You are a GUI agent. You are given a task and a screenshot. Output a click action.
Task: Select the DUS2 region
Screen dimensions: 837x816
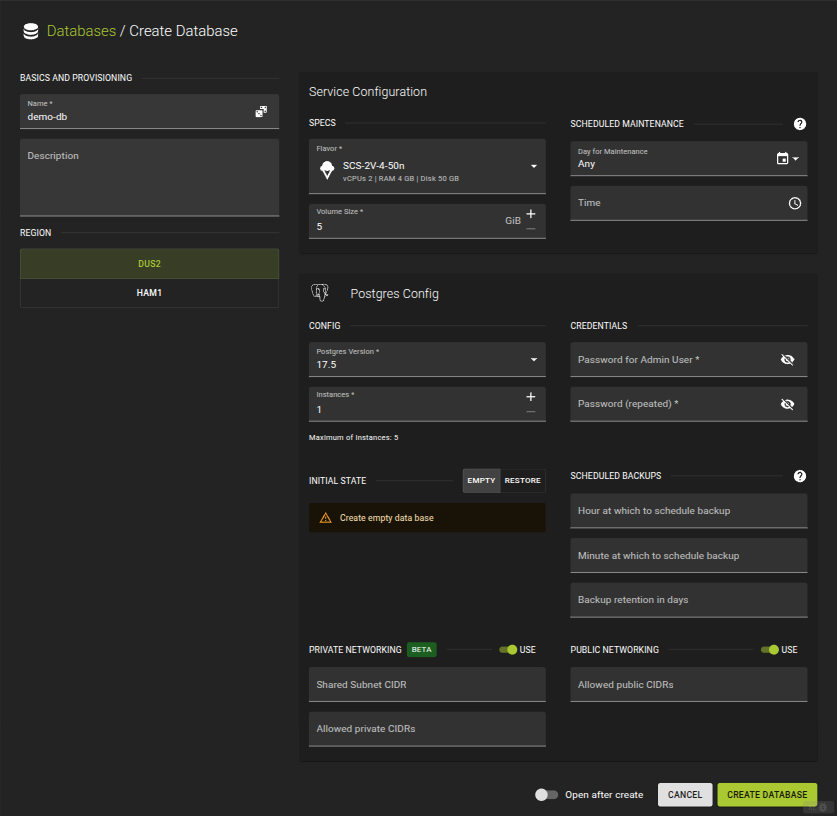(149, 264)
